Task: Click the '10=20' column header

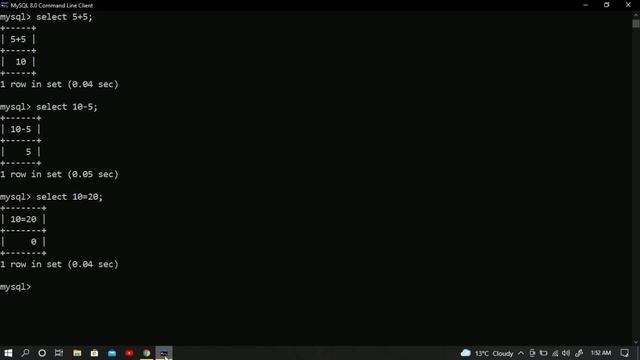Action: [x=23, y=219]
